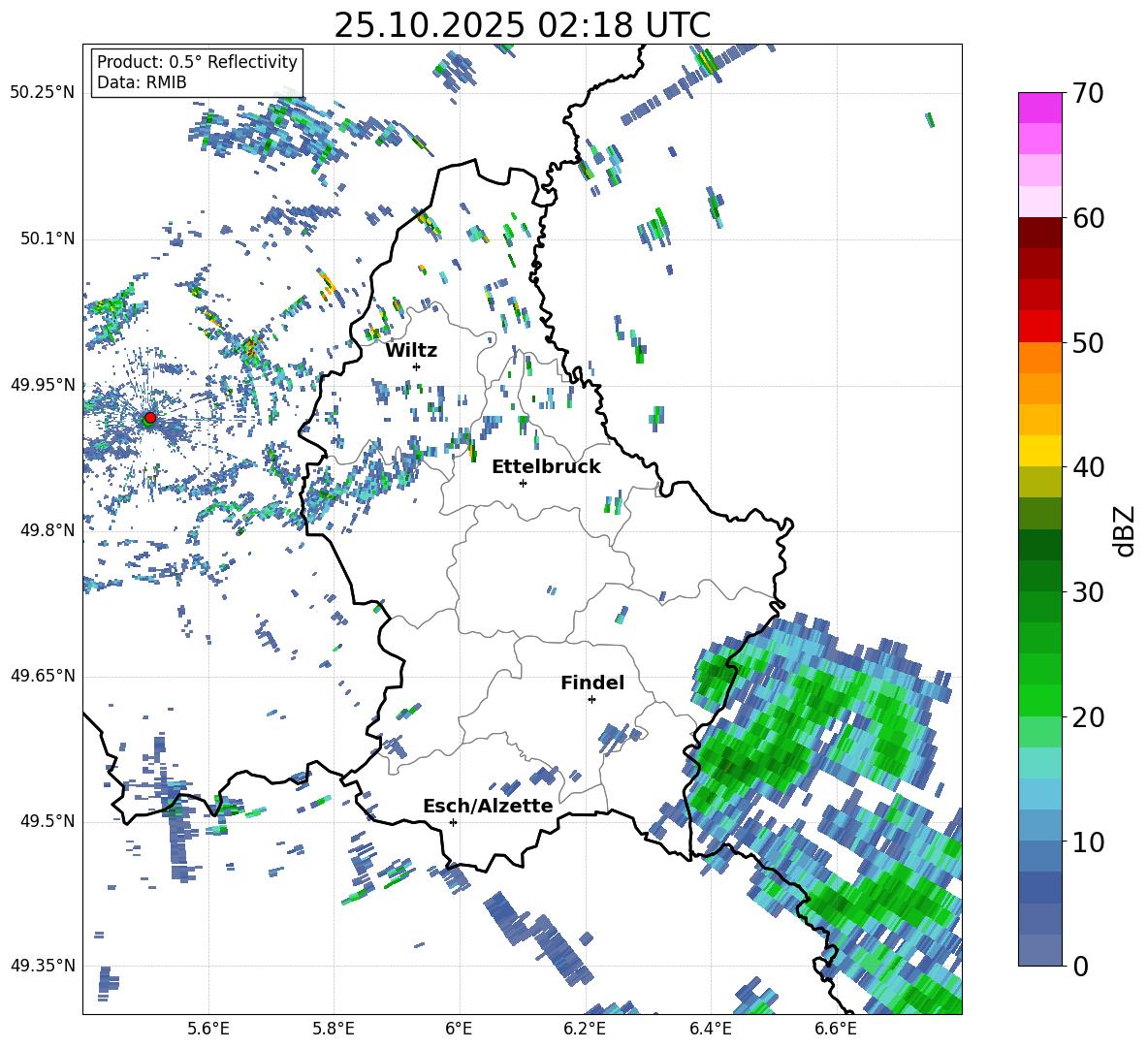Image resolution: width=1148 pixels, height=1048 pixels.
Task: Click the 70 label on colorbar
Action: pos(1087,93)
